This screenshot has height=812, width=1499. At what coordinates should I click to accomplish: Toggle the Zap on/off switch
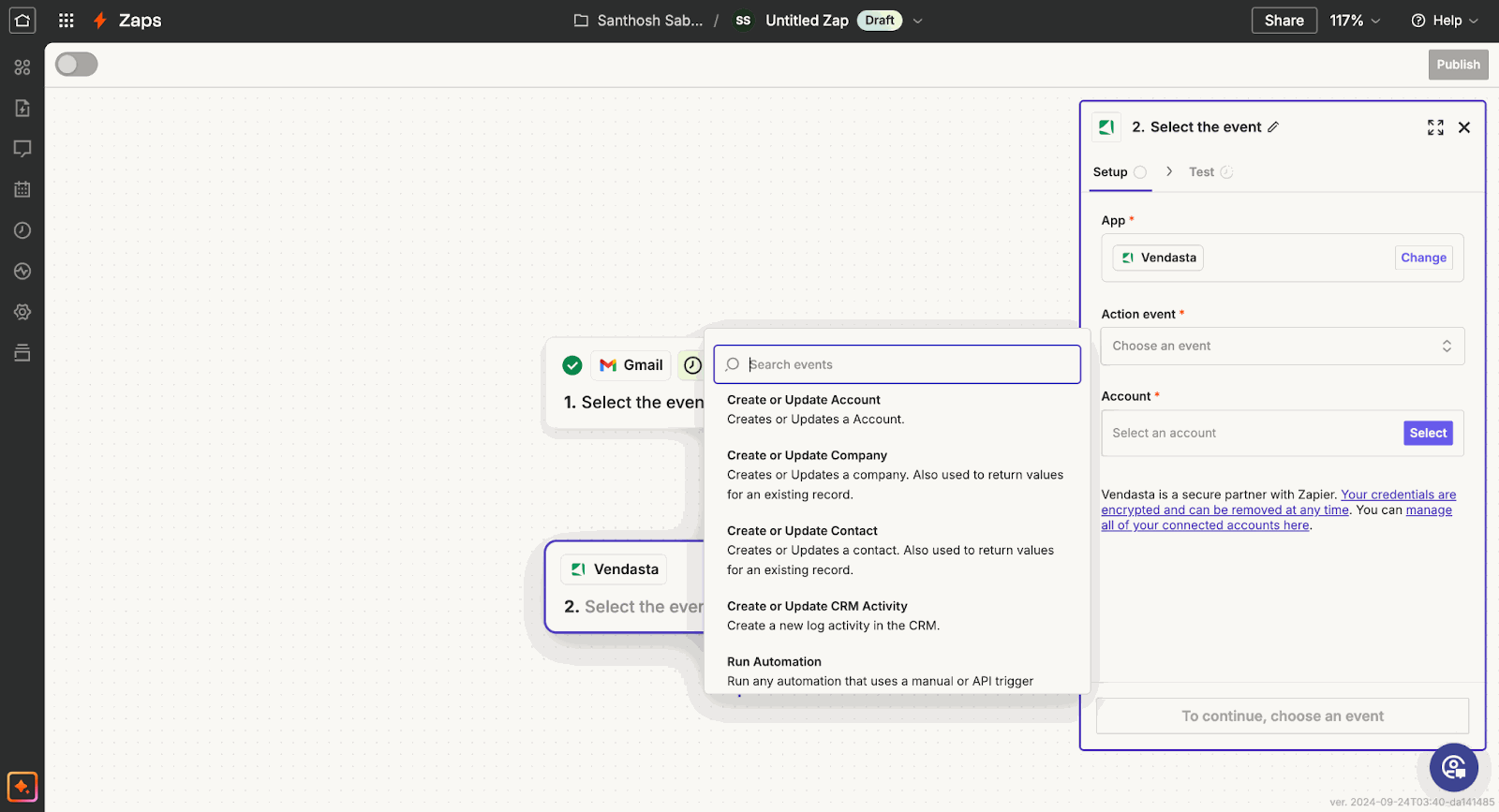tap(77, 65)
